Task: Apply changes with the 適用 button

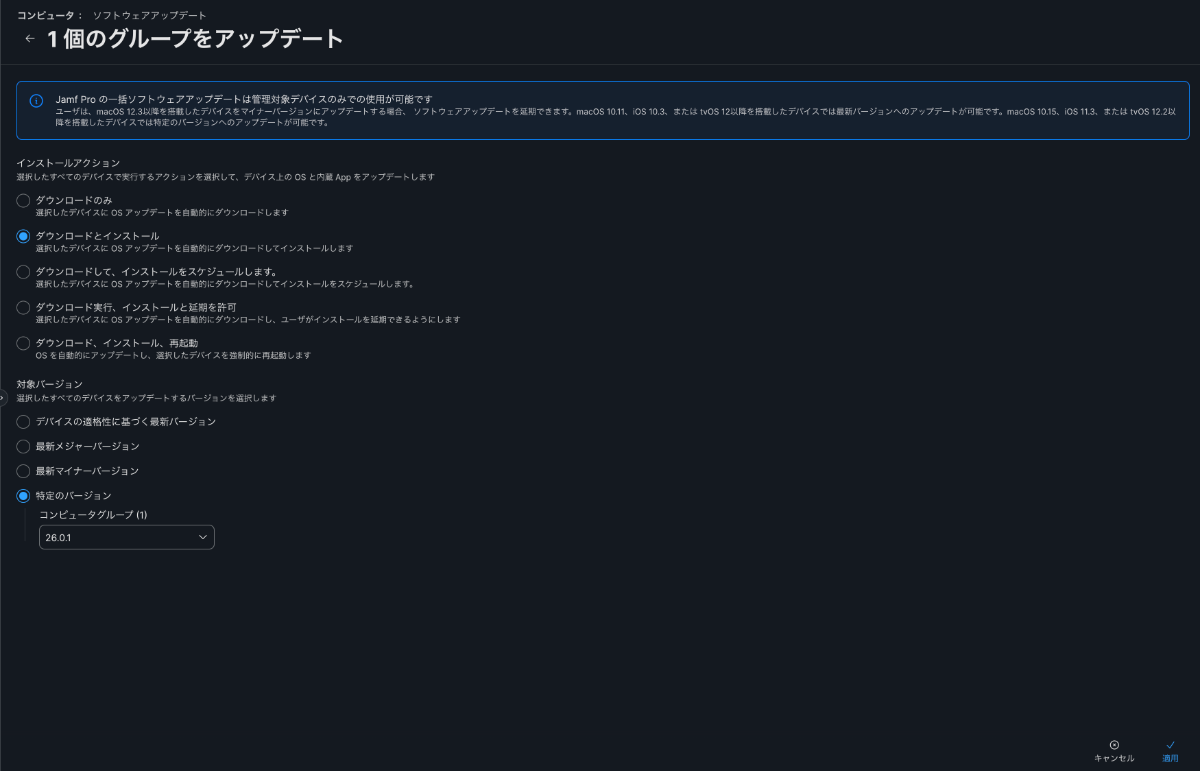Action: click(x=1170, y=758)
